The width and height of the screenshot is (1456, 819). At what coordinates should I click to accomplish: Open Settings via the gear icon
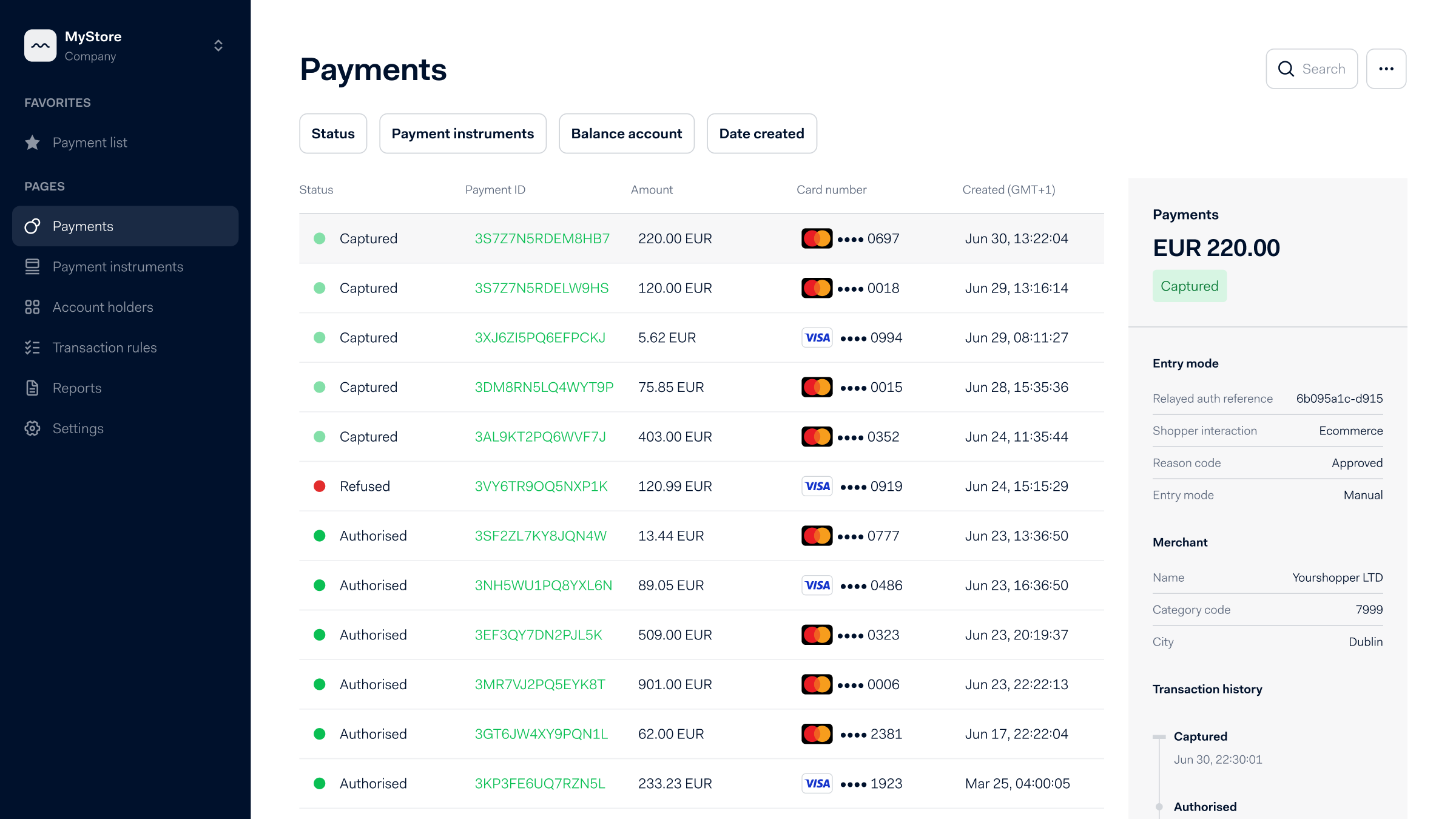pos(33,428)
